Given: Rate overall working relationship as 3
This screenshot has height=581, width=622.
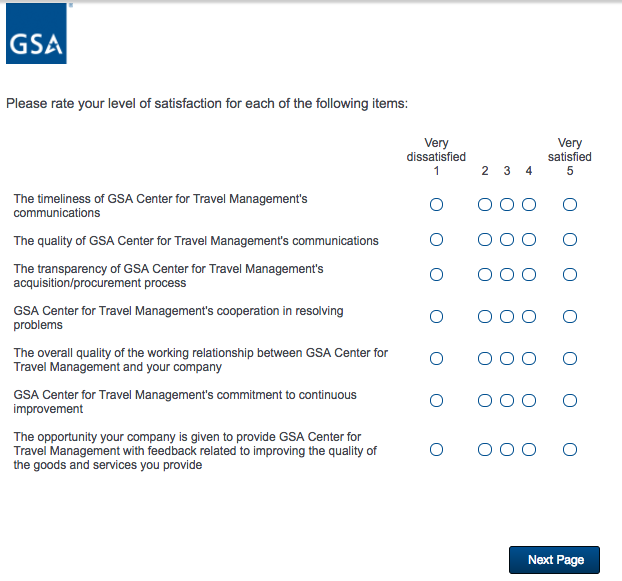Looking at the screenshot, I should pos(507,359).
